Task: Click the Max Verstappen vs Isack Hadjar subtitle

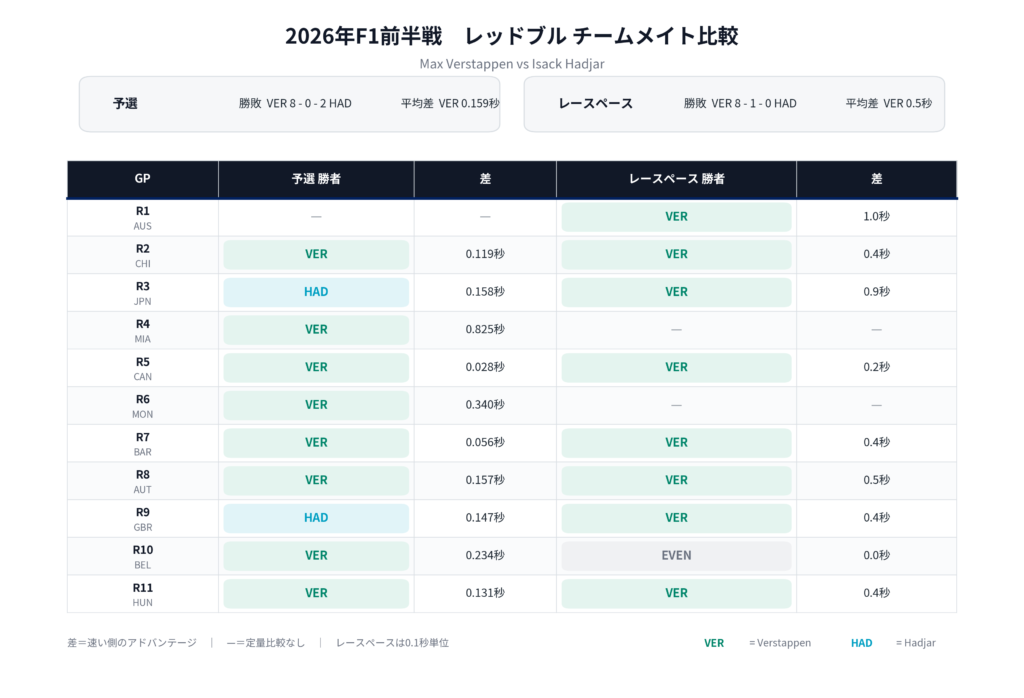Action: (512, 64)
